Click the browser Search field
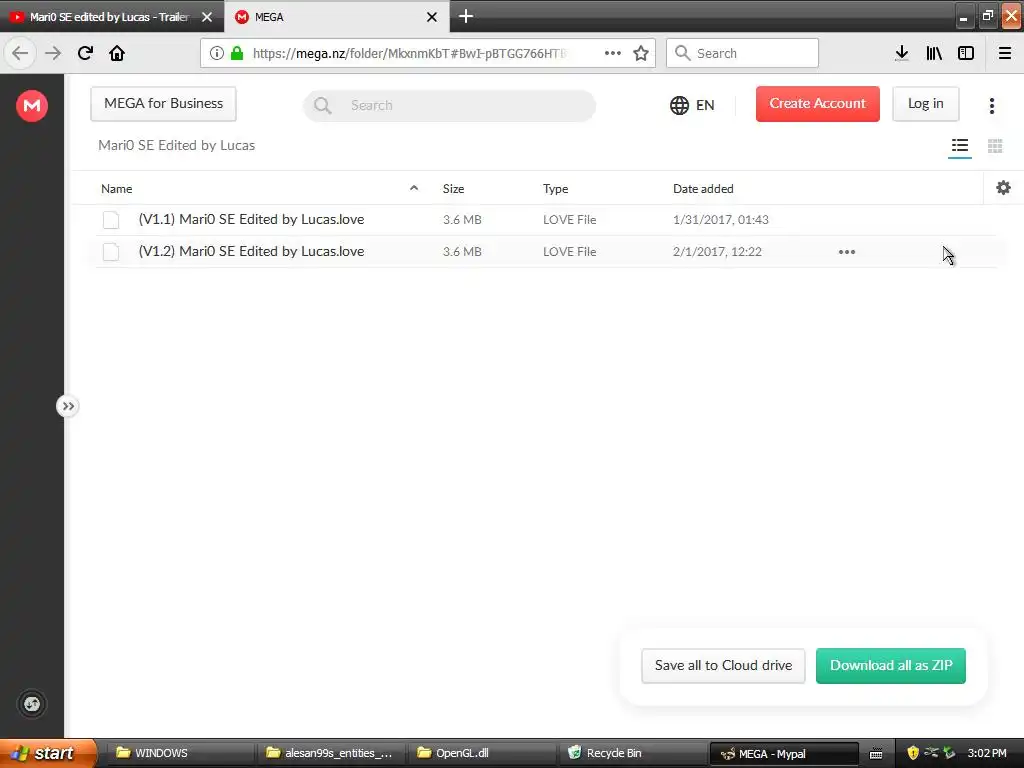This screenshot has height=768, width=1024. click(x=743, y=53)
